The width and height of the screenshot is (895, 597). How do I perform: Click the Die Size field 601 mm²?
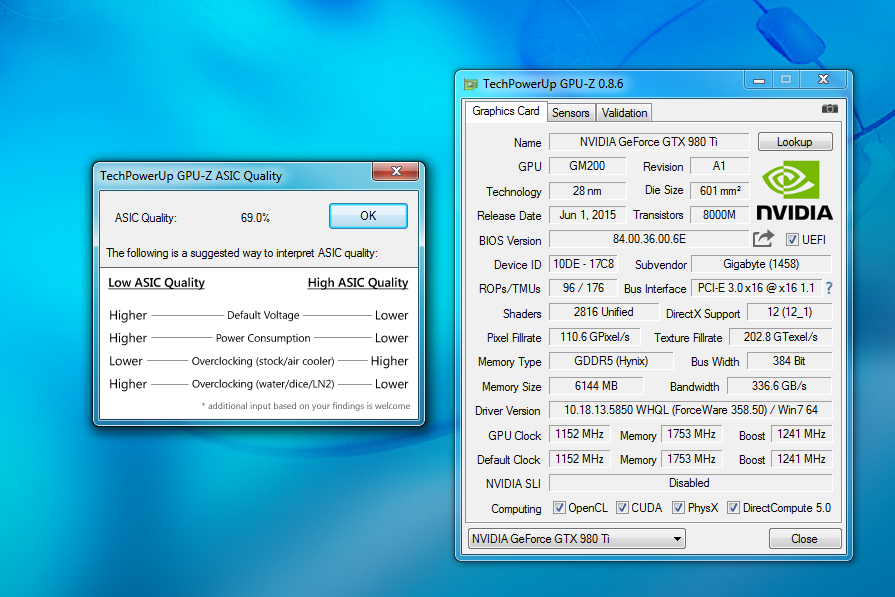pos(719,191)
